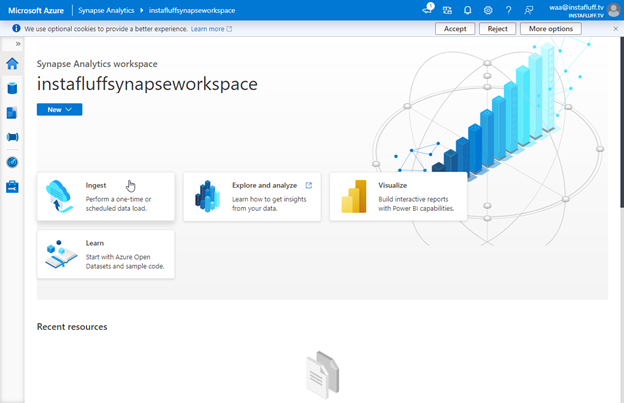Click the Power BI Visualize icon
Image resolution: width=624 pixels, height=403 pixels.
[x=354, y=196]
